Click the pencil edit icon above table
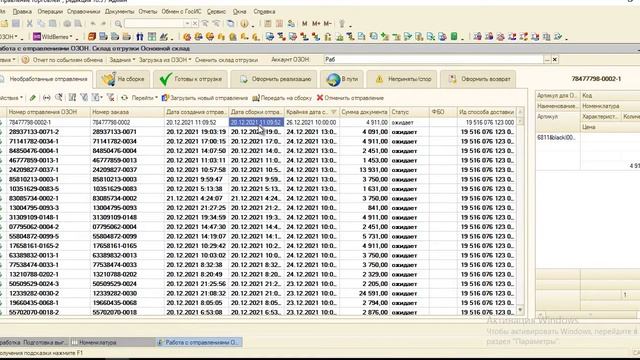 point(33,98)
